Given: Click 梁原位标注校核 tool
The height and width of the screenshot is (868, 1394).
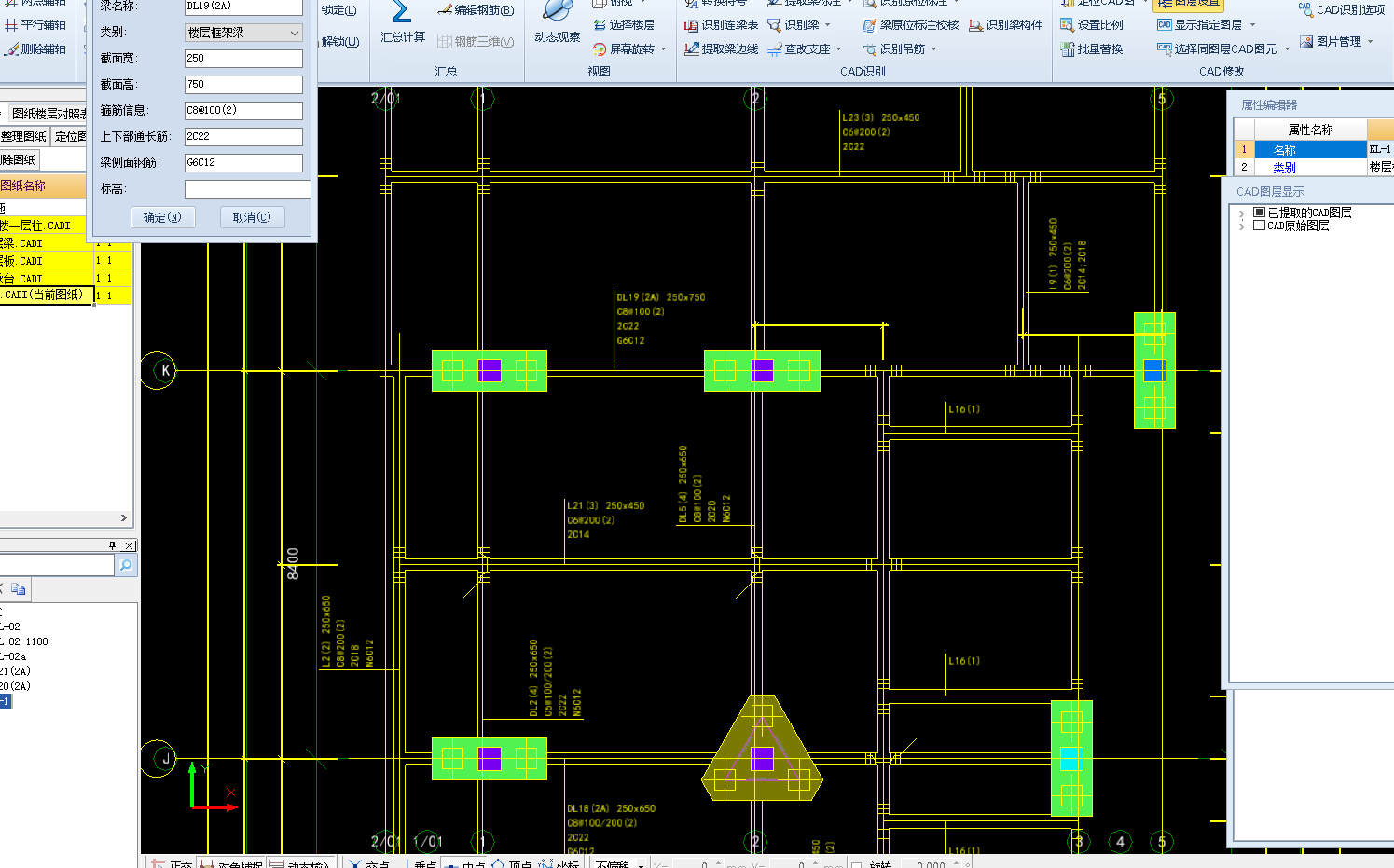Looking at the screenshot, I should (x=910, y=25).
